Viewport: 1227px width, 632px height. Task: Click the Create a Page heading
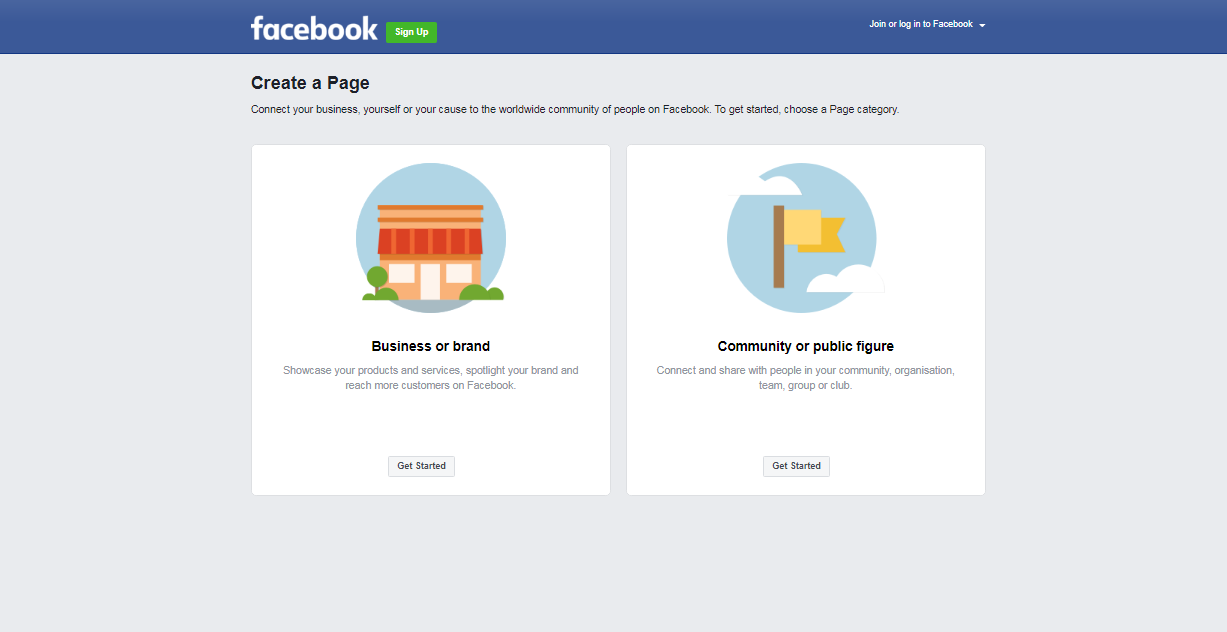point(310,83)
